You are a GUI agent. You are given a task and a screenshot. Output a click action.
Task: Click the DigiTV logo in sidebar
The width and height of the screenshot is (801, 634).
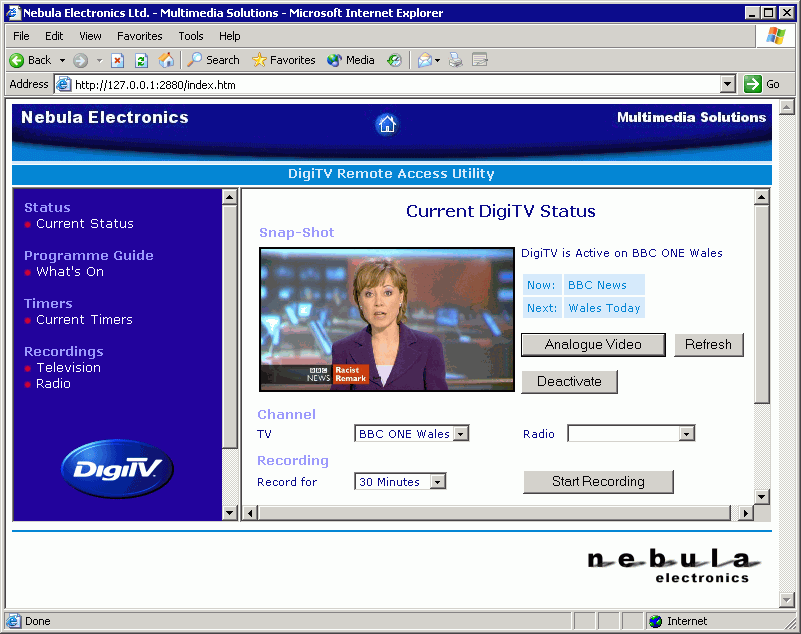point(117,468)
